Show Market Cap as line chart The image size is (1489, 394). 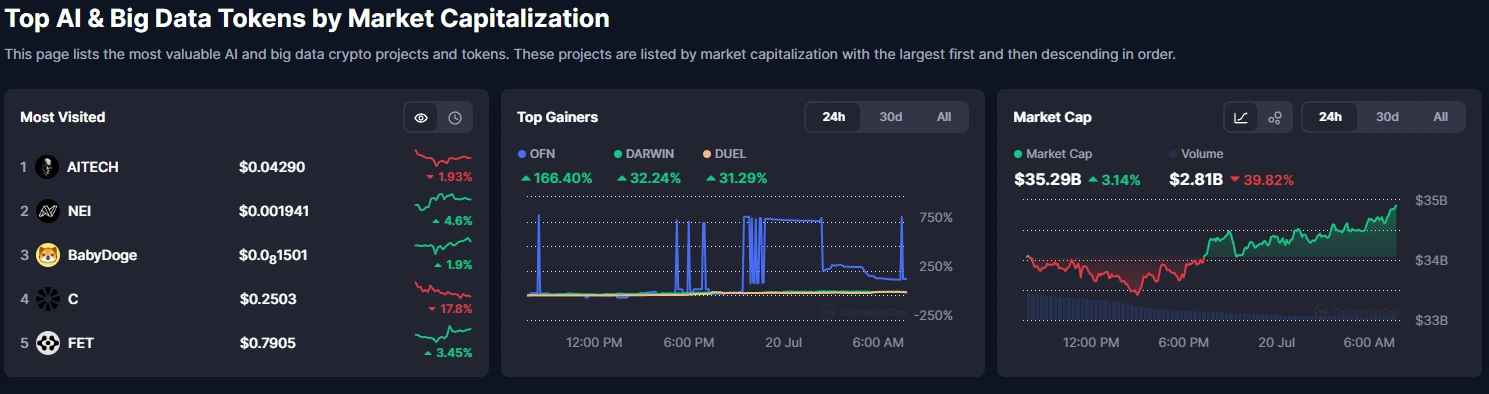coord(1241,118)
